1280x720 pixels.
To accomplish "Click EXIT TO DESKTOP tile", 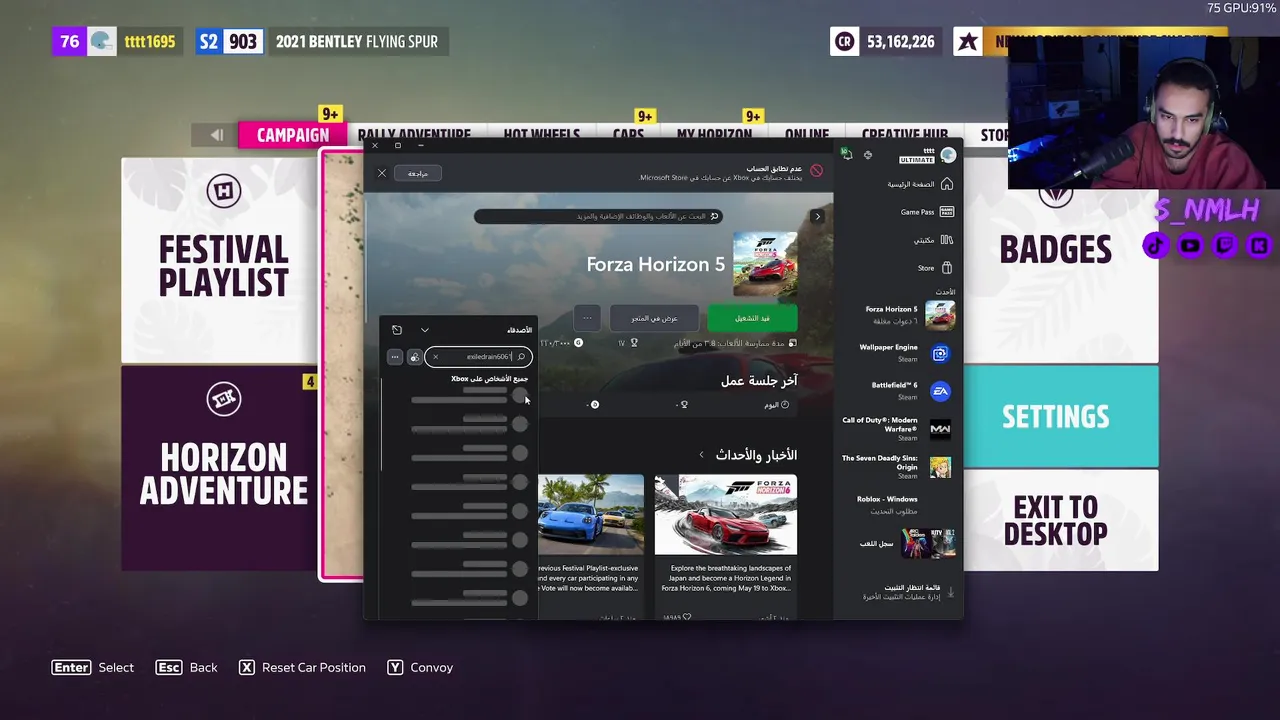I will click(x=1060, y=520).
